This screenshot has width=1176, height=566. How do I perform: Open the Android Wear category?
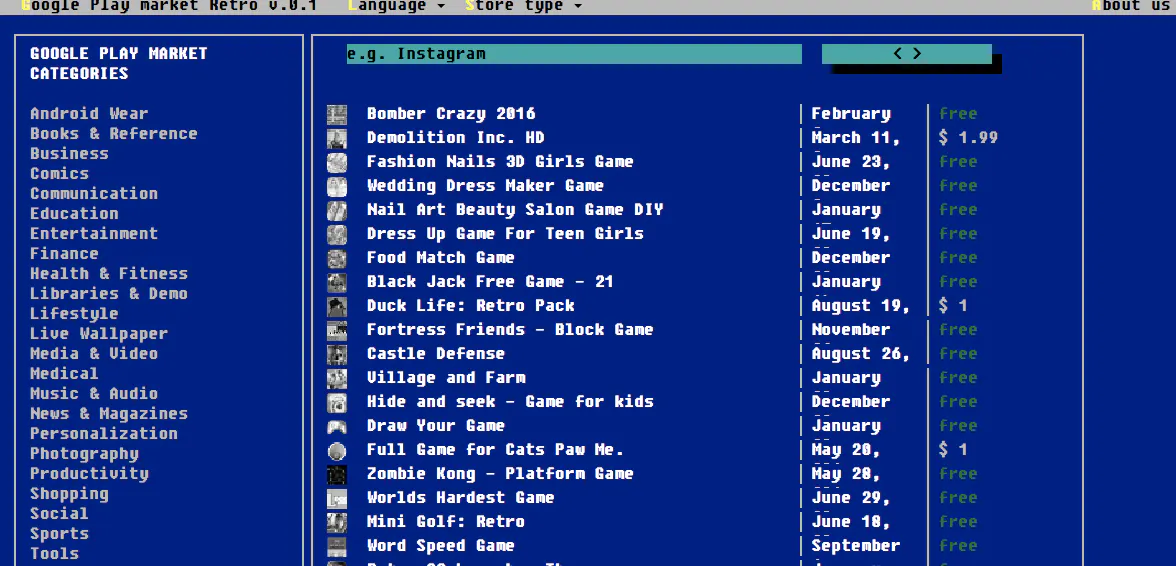(x=89, y=113)
